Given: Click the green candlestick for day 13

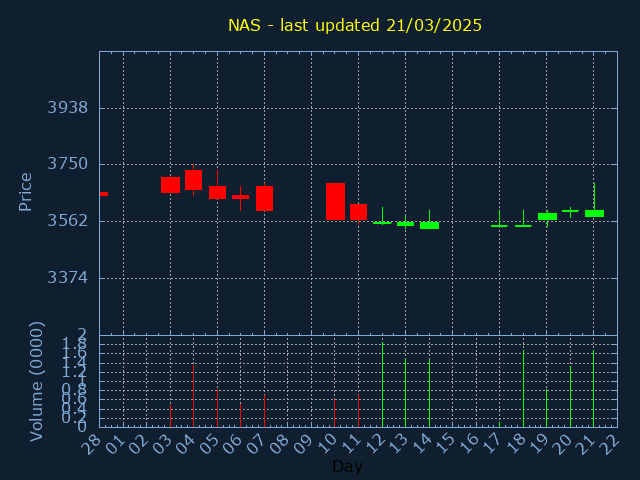Looking at the screenshot, I should point(405,224).
